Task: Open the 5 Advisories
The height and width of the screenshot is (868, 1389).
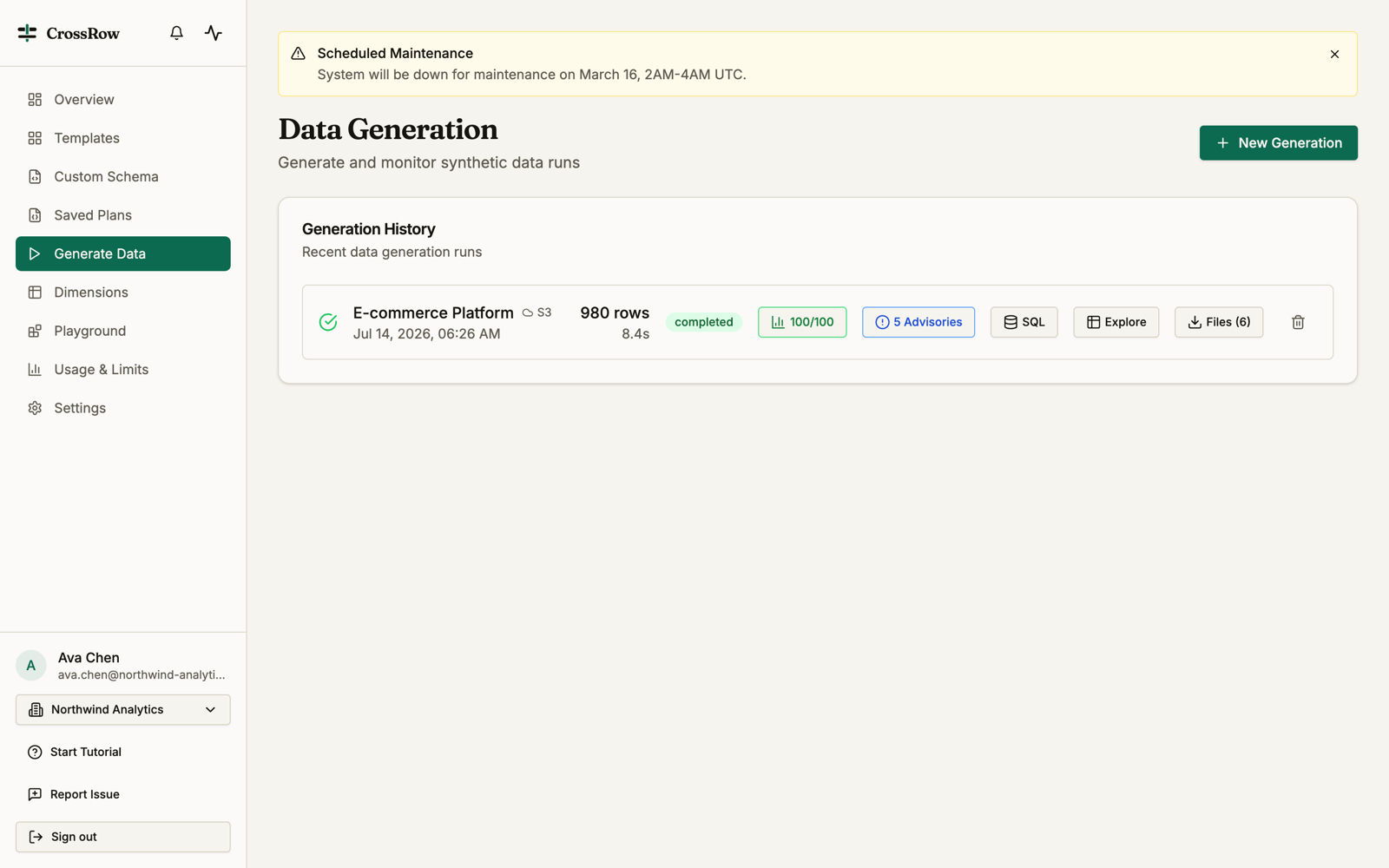Action: tap(918, 322)
